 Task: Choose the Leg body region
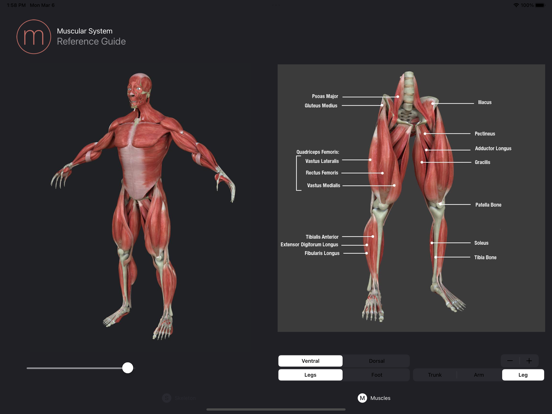(523, 375)
